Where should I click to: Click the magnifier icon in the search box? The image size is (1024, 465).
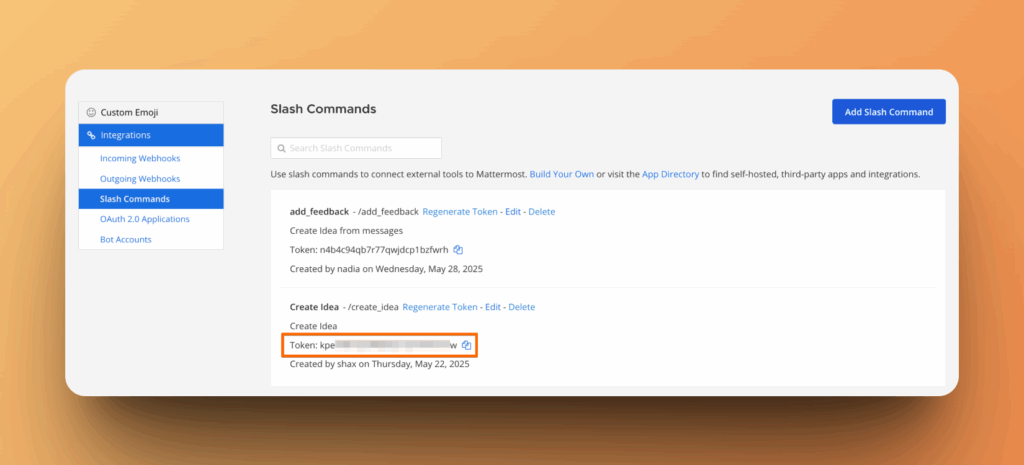pyautogui.click(x=280, y=148)
